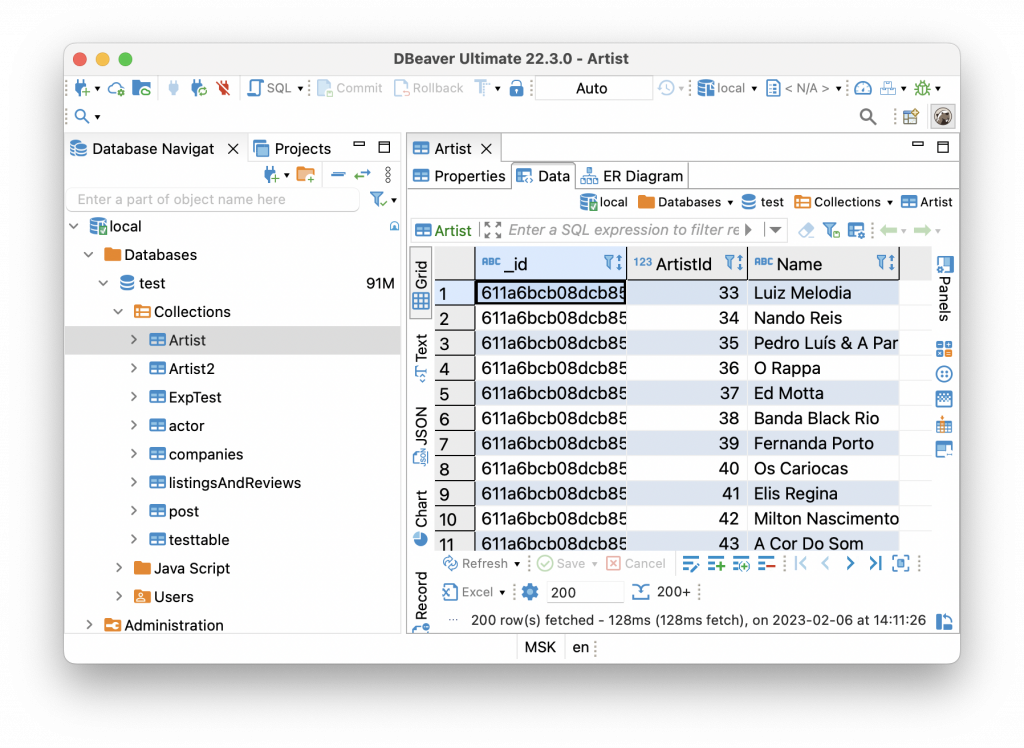Click the New Database Connection plug icon
The height and width of the screenshot is (748, 1024).
[x=82, y=88]
